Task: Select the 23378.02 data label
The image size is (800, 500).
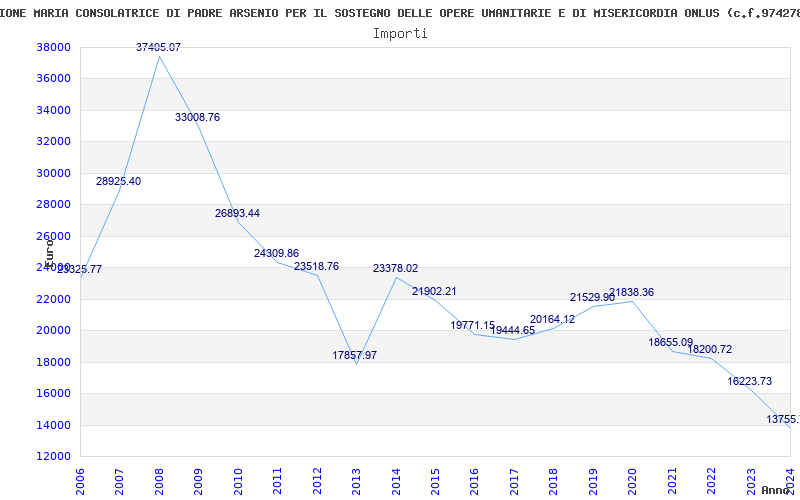Action: click(395, 268)
